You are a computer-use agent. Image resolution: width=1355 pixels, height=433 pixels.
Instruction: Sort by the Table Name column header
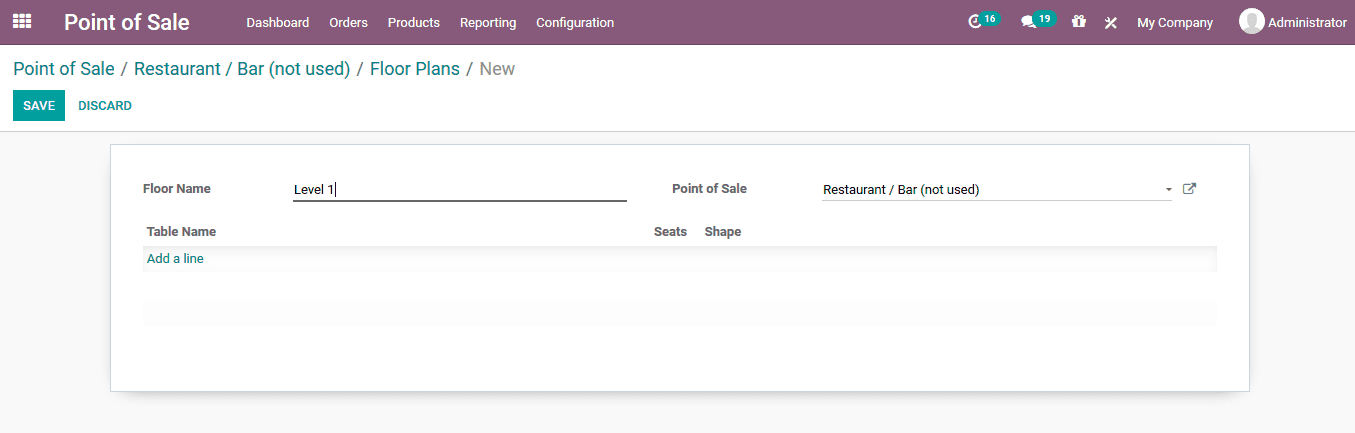[181, 232]
